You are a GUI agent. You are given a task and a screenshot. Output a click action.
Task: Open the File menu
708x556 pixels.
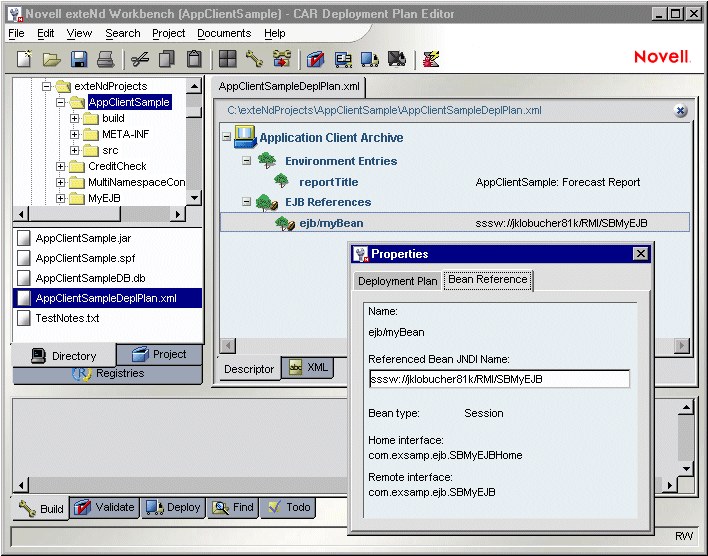tap(16, 33)
